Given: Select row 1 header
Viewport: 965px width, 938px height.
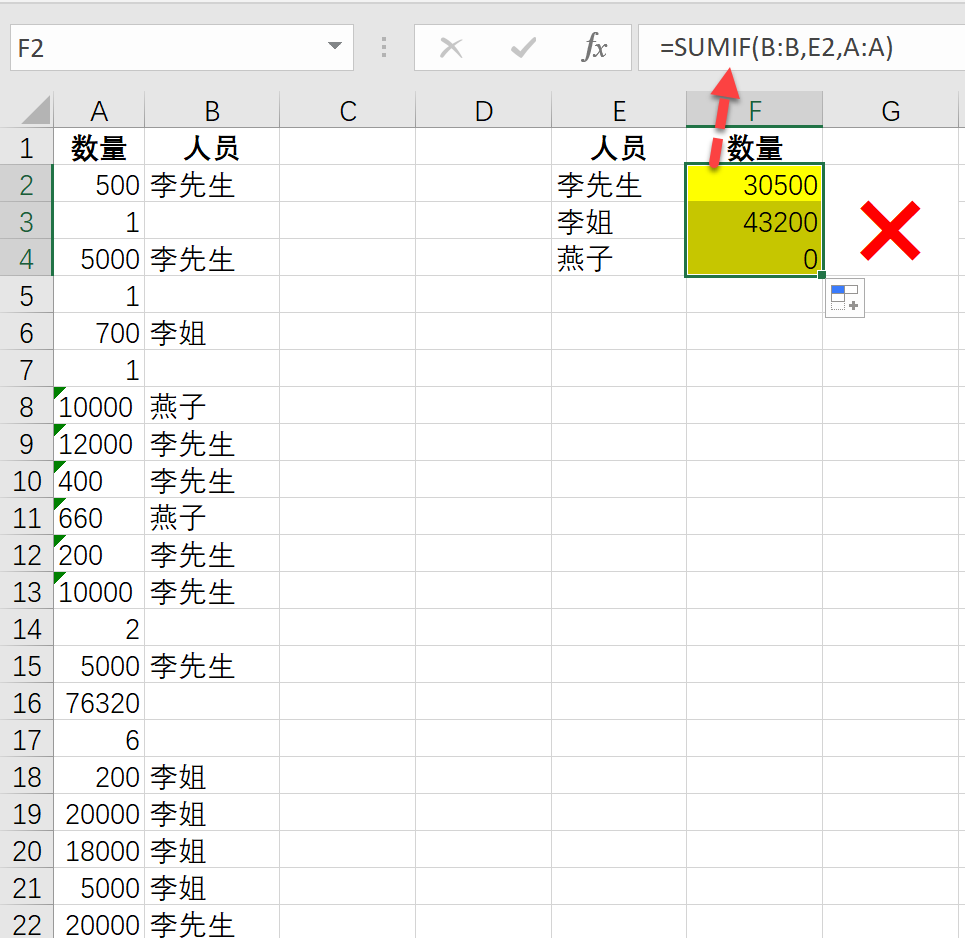Looking at the screenshot, I should pos(26,148).
